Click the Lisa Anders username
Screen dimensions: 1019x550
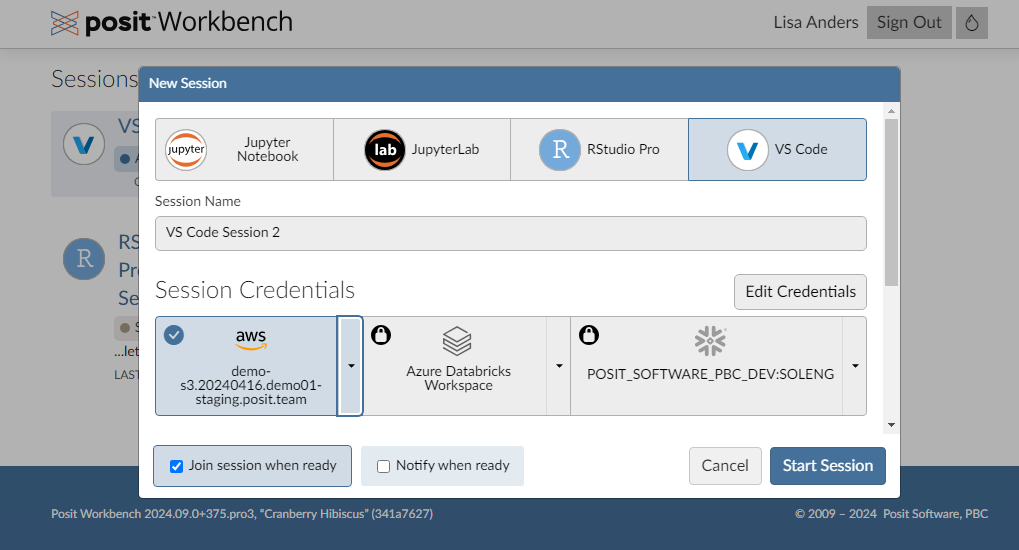(x=816, y=22)
